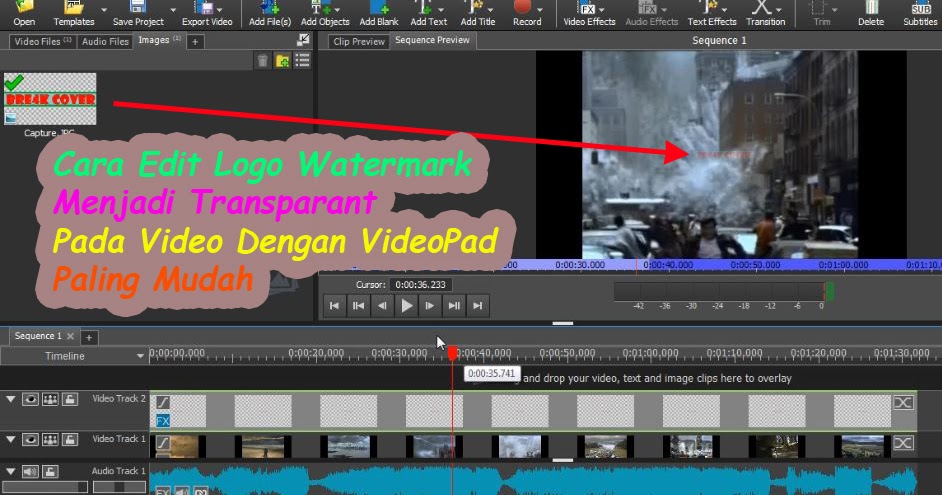Screen dimensions: 942x495
Task: Switch to the Clip Preview tab
Action: click(x=359, y=41)
